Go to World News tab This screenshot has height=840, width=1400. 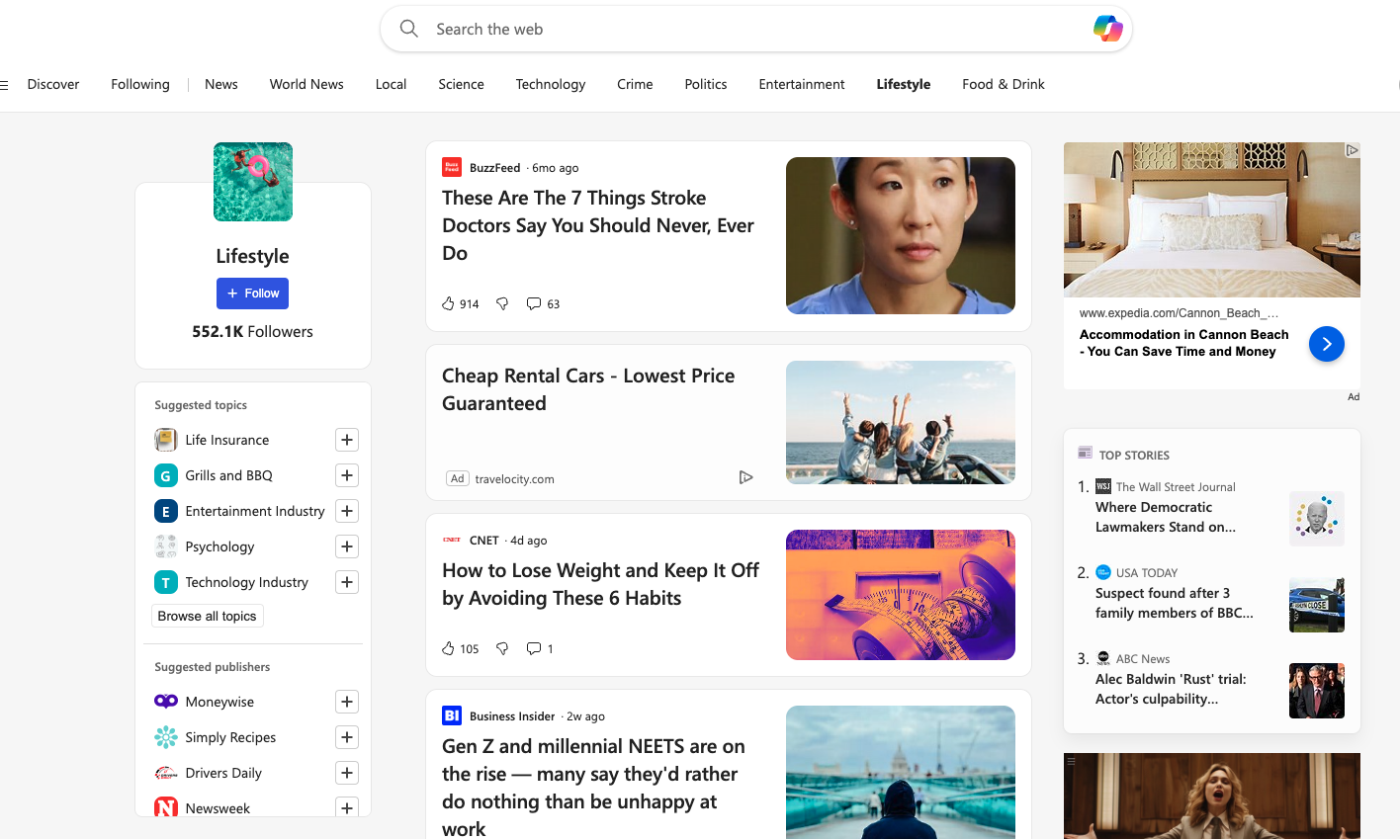tap(306, 85)
